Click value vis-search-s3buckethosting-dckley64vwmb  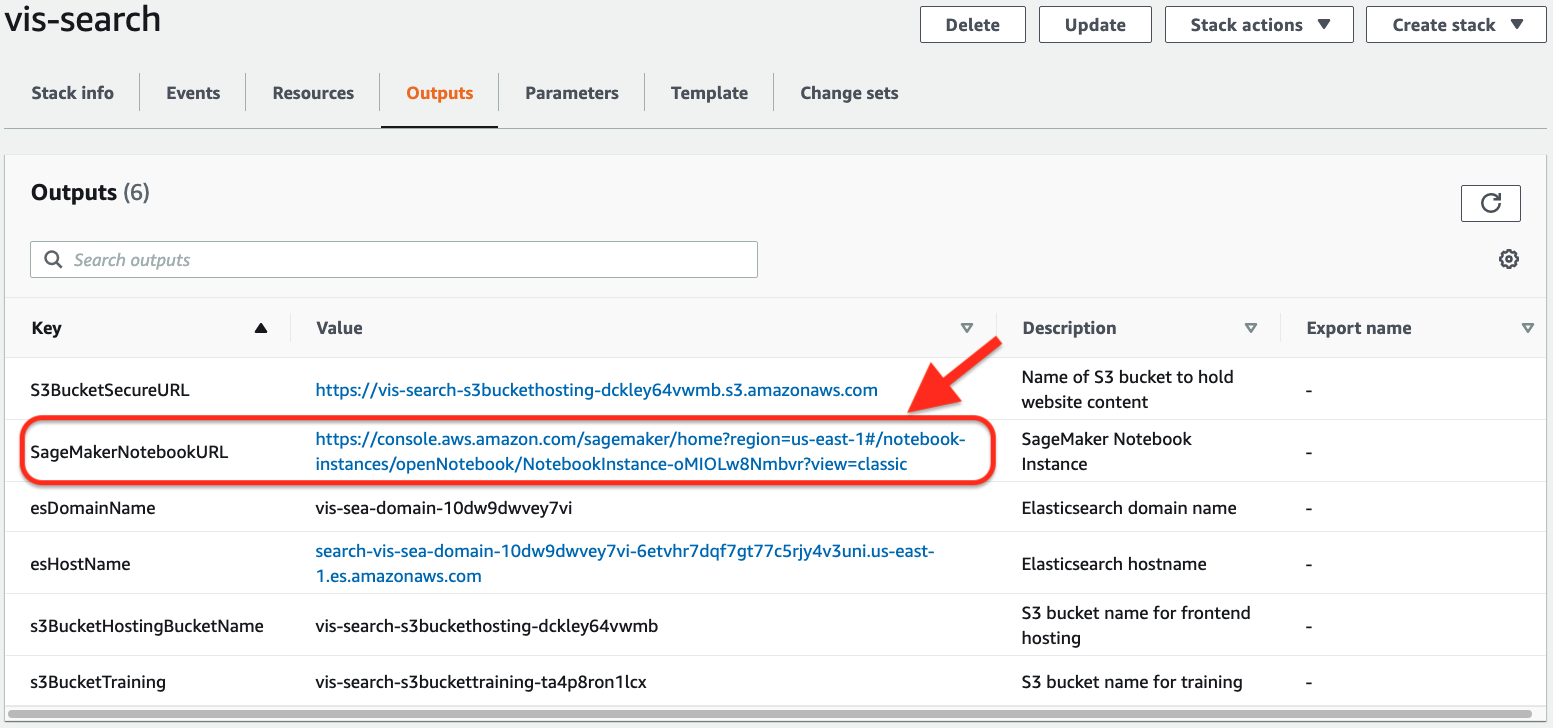(486, 626)
